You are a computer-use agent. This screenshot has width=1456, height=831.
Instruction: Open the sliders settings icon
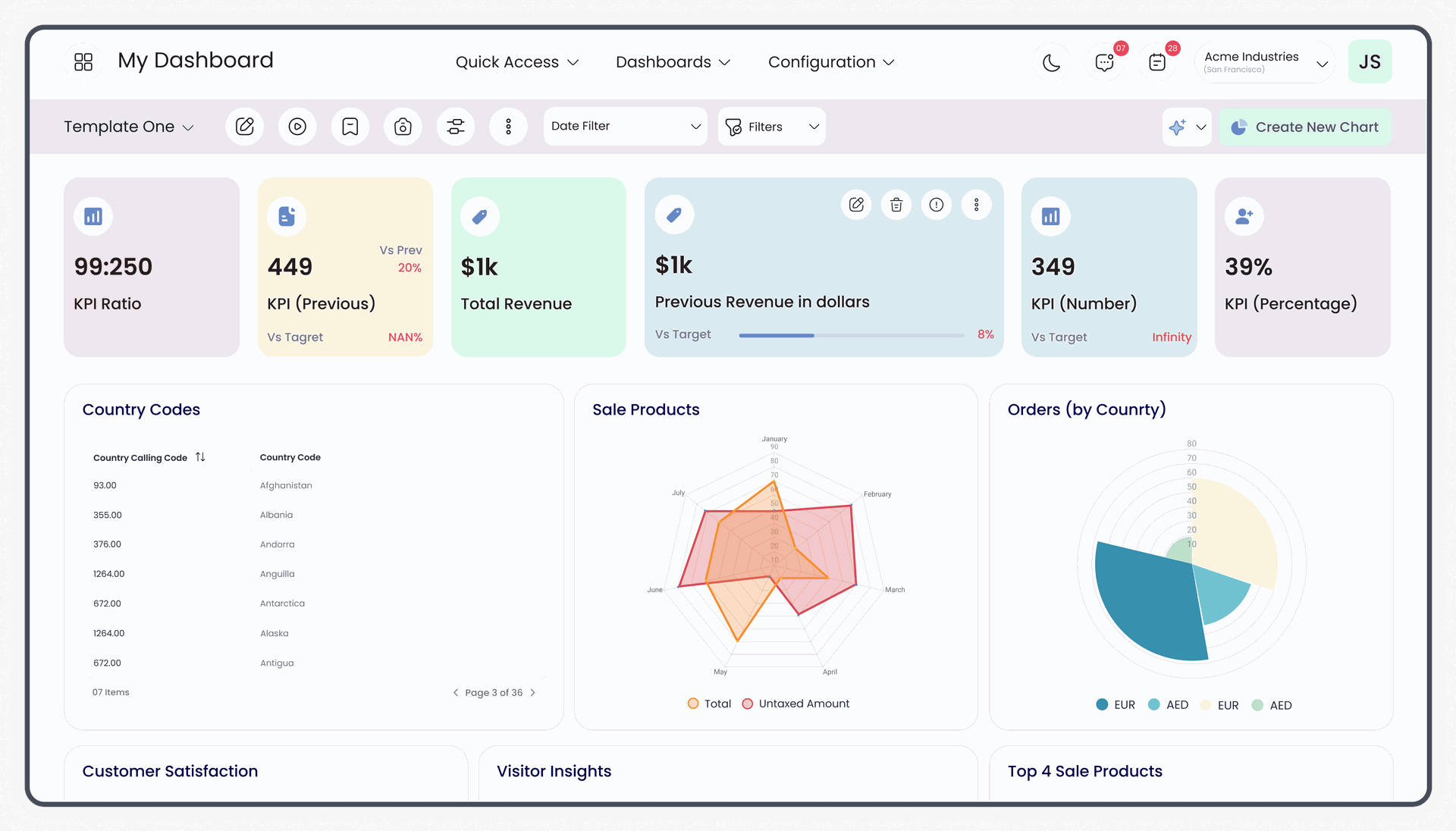(x=455, y=127)
